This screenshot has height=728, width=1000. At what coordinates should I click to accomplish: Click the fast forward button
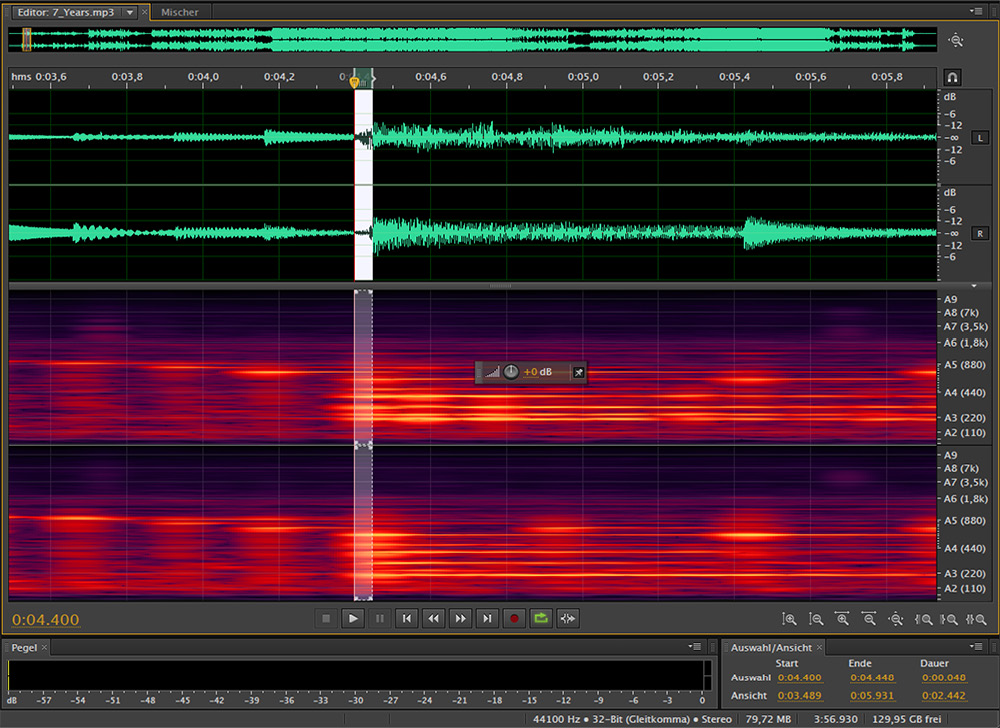[460, 619]
